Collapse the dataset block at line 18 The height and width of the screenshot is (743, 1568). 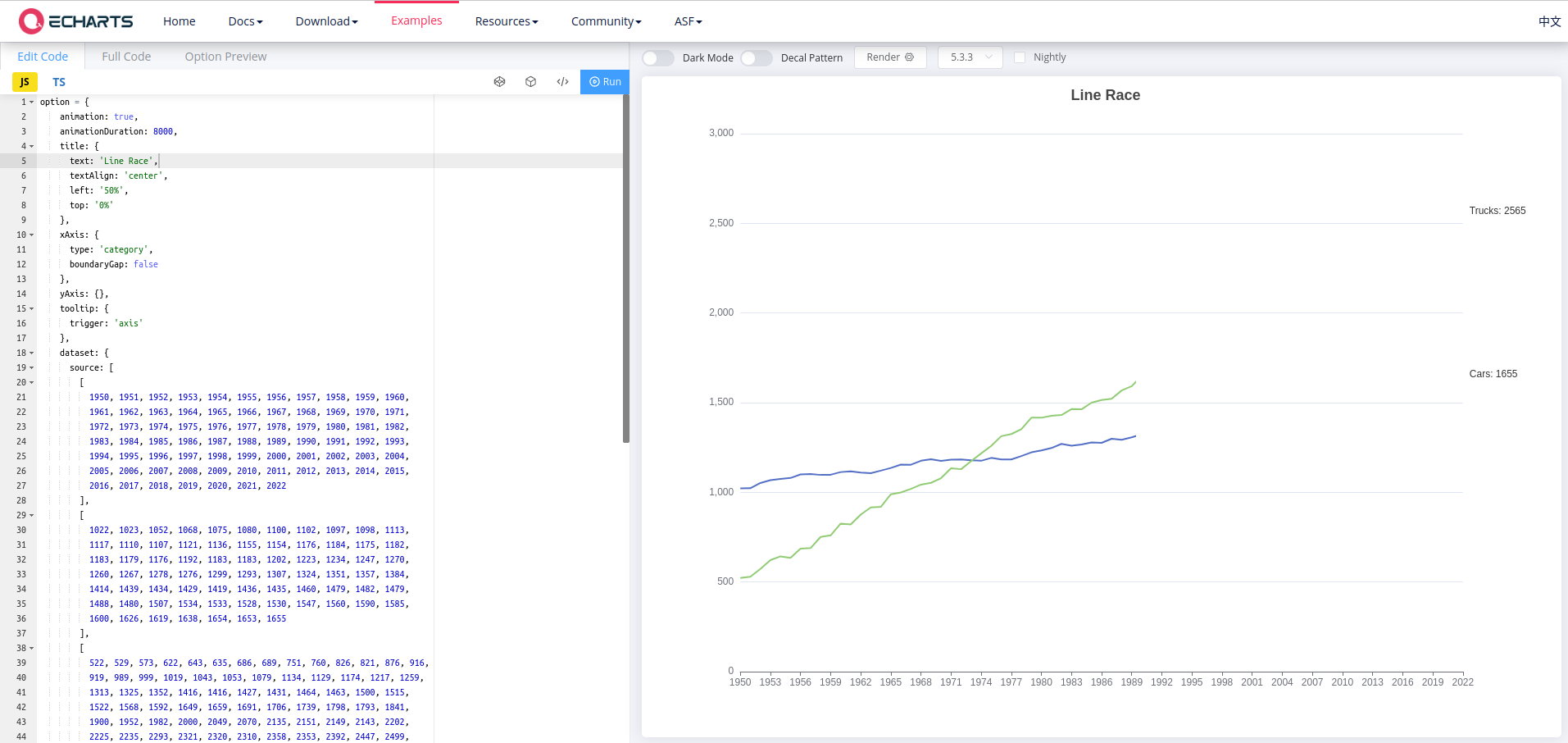(x=32, y=353)
